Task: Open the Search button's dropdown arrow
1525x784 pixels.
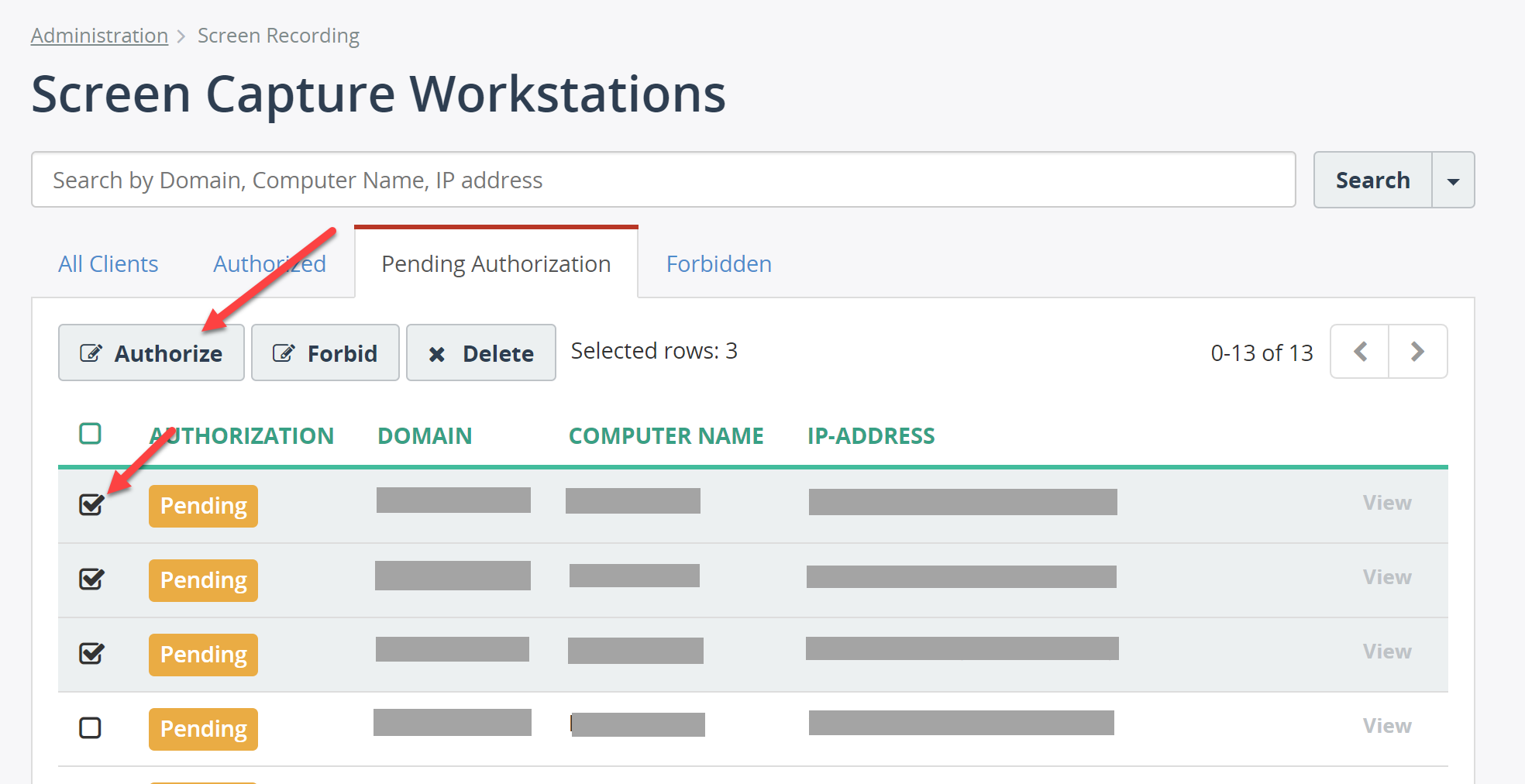Action: pyautogui.click(x=1453, y=180)
